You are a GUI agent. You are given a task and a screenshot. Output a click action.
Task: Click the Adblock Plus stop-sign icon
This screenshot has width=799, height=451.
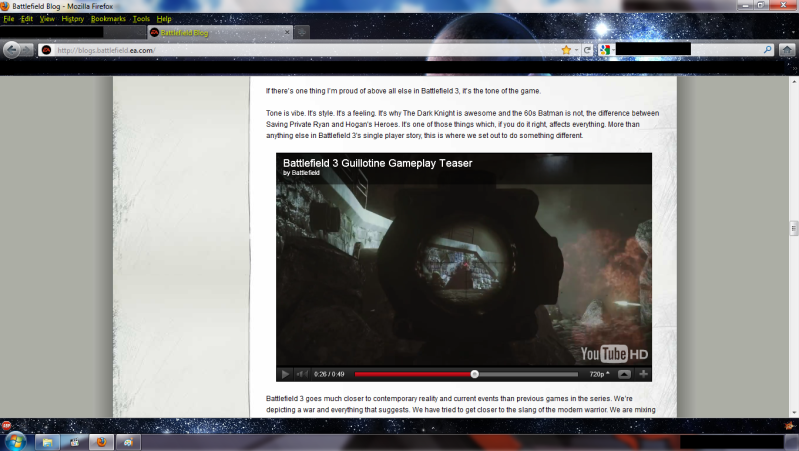click(x=6, y=425)
